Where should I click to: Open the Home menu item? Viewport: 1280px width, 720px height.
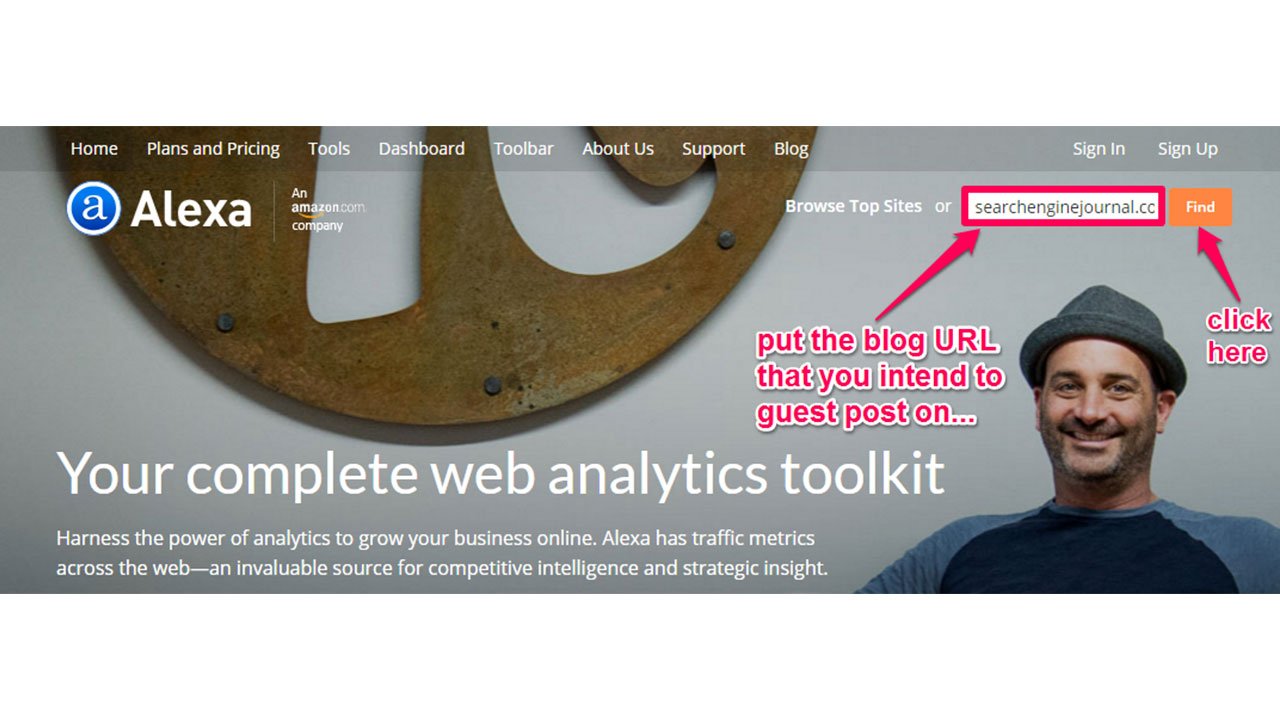click(x=94, y=148)
